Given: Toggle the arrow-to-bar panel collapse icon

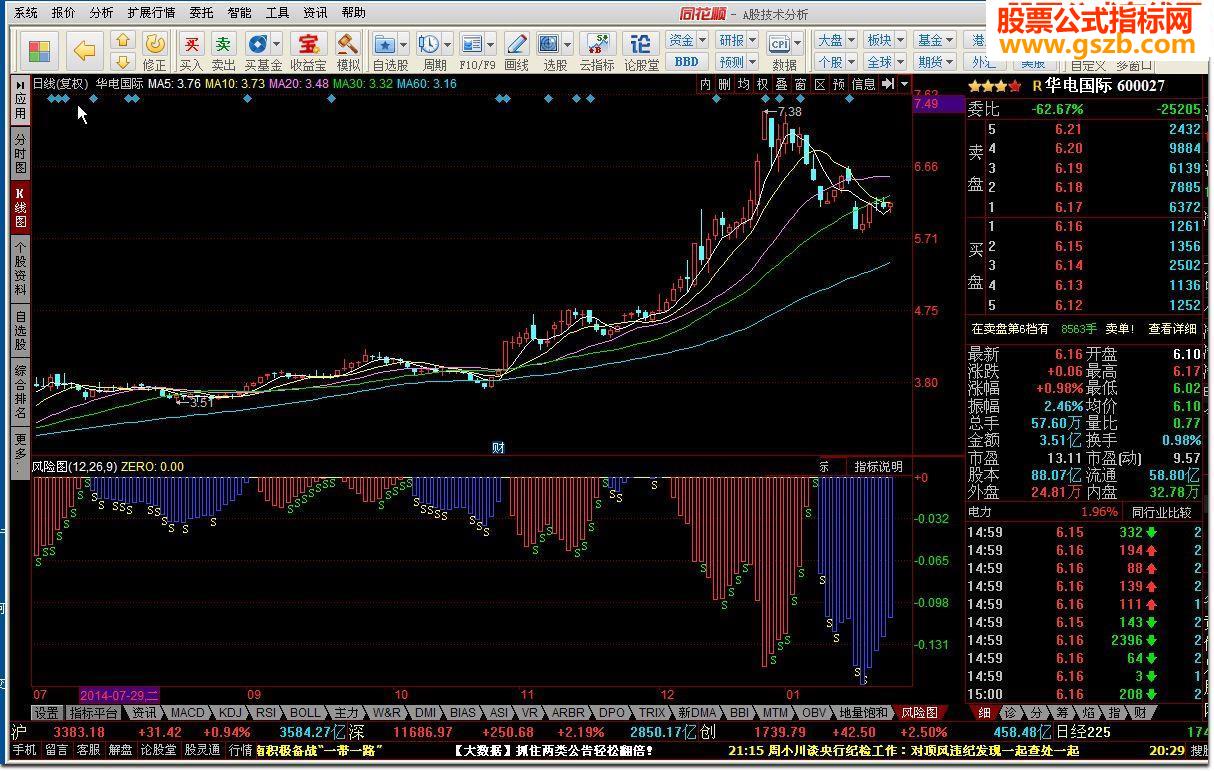Looking at the screenshot, I should click(887, 85).
